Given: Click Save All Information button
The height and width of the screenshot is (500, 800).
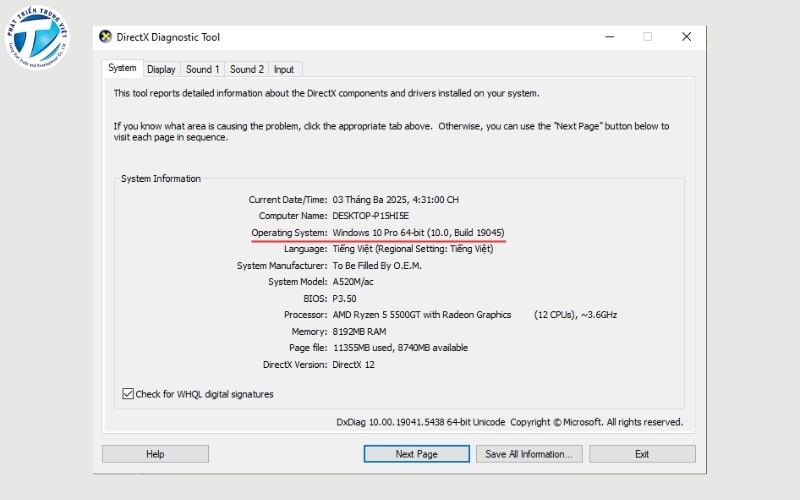Looking at the screenshot, I should 528,454.
